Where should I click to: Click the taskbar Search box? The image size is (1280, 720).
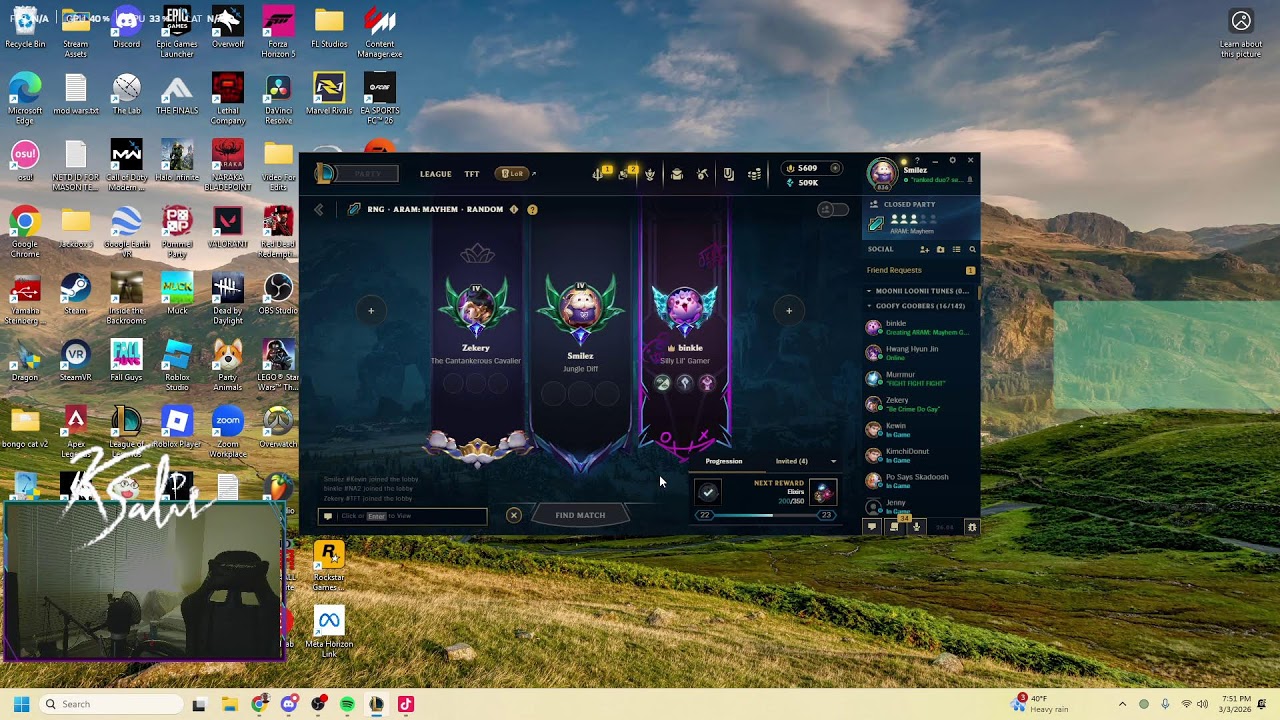(111, 704)
